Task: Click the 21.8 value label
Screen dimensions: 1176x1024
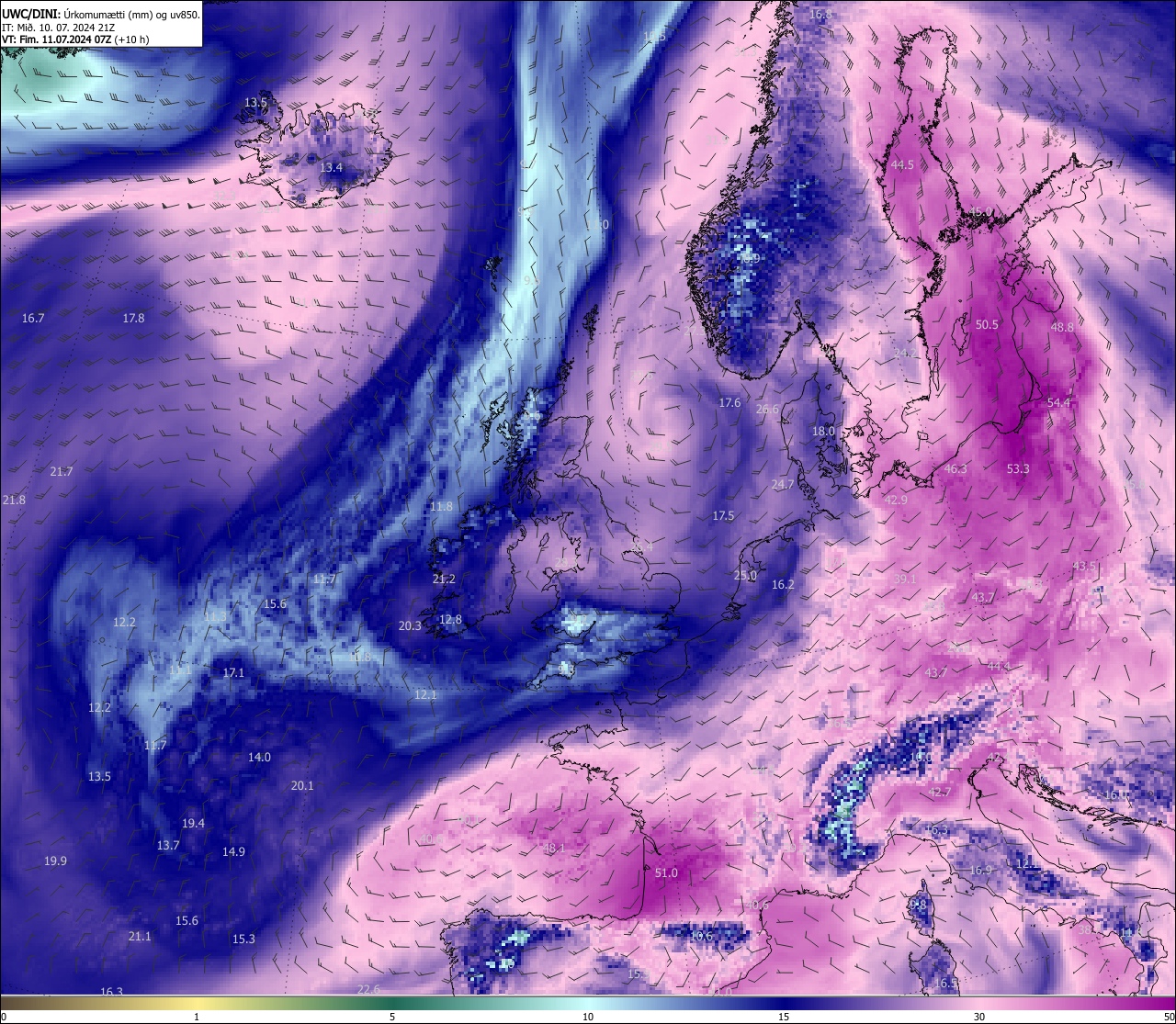Action: point(14,500)
